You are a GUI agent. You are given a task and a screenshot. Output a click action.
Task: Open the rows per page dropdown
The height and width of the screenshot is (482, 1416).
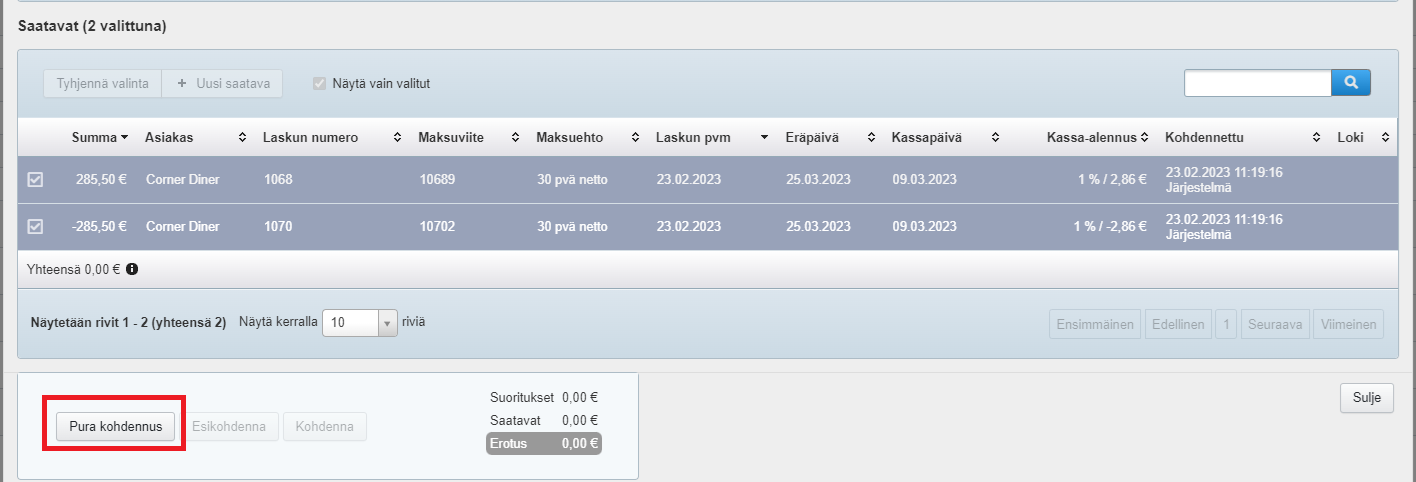[387, 323]
